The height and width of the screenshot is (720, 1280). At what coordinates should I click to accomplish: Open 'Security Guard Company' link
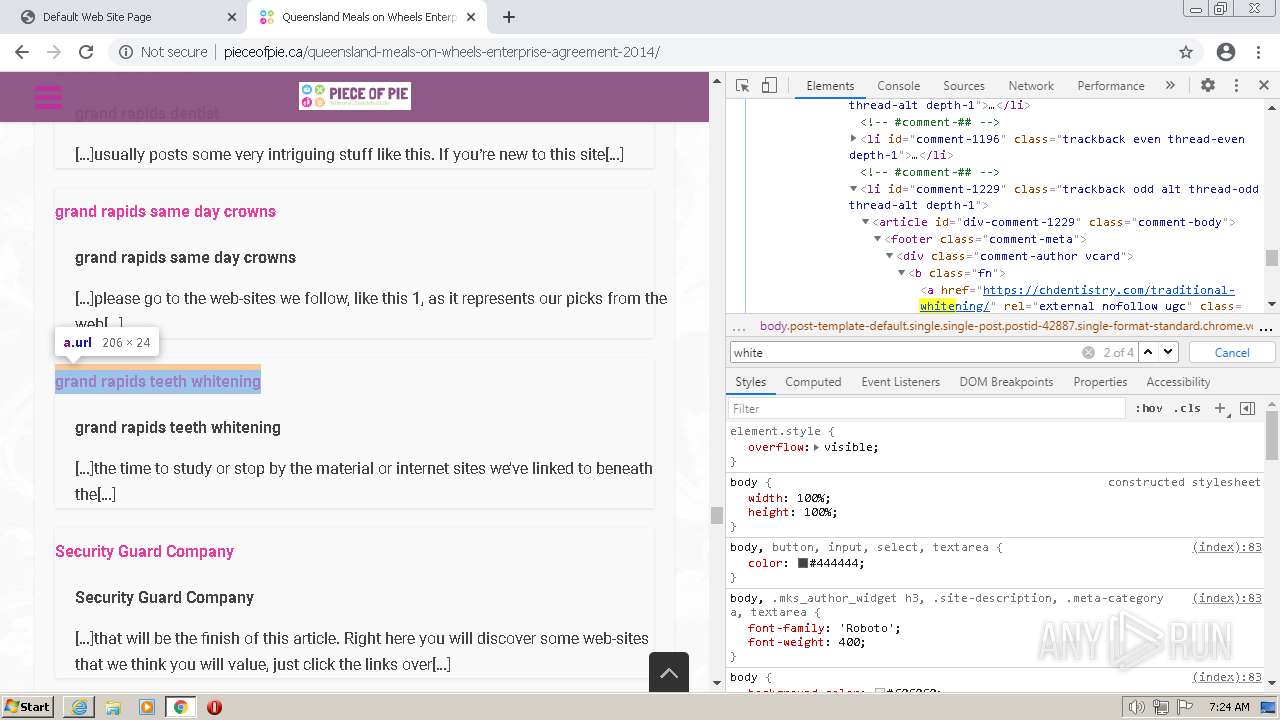click(x=144, y=551)
